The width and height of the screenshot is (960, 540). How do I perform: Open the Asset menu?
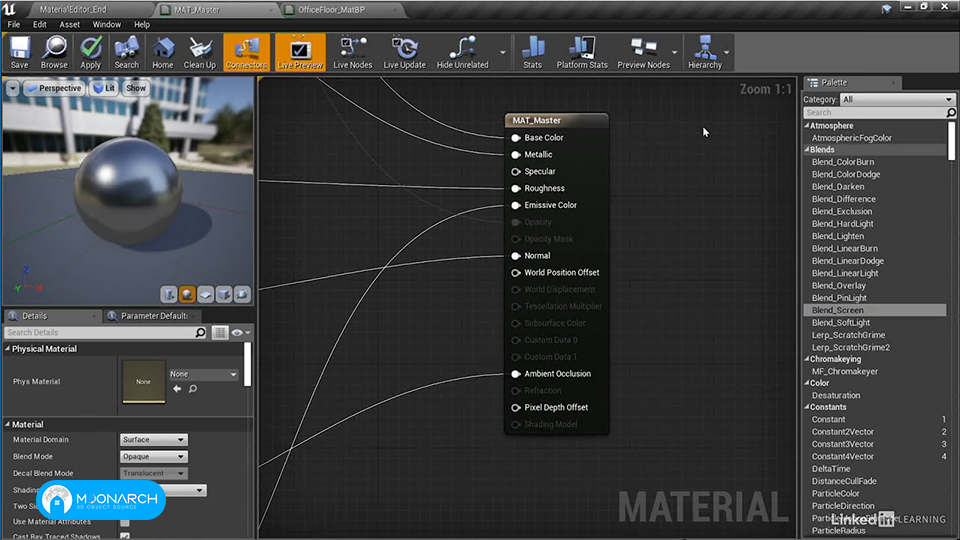(x=69, y=24)
